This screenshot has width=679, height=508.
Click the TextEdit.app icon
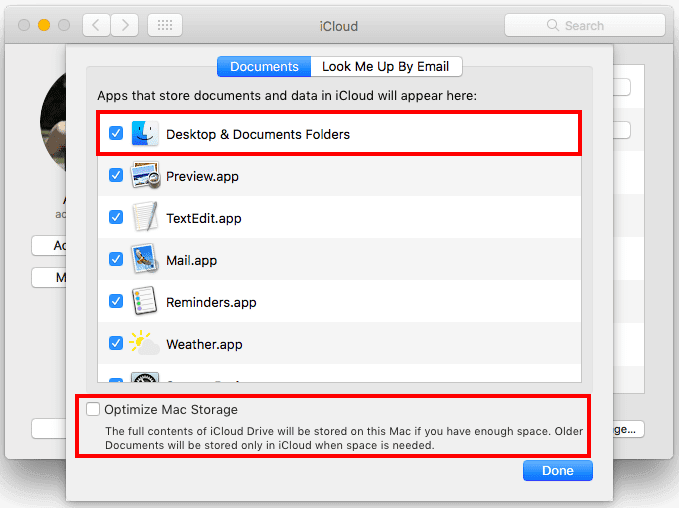pyautogui.click(x=145, y=218)
